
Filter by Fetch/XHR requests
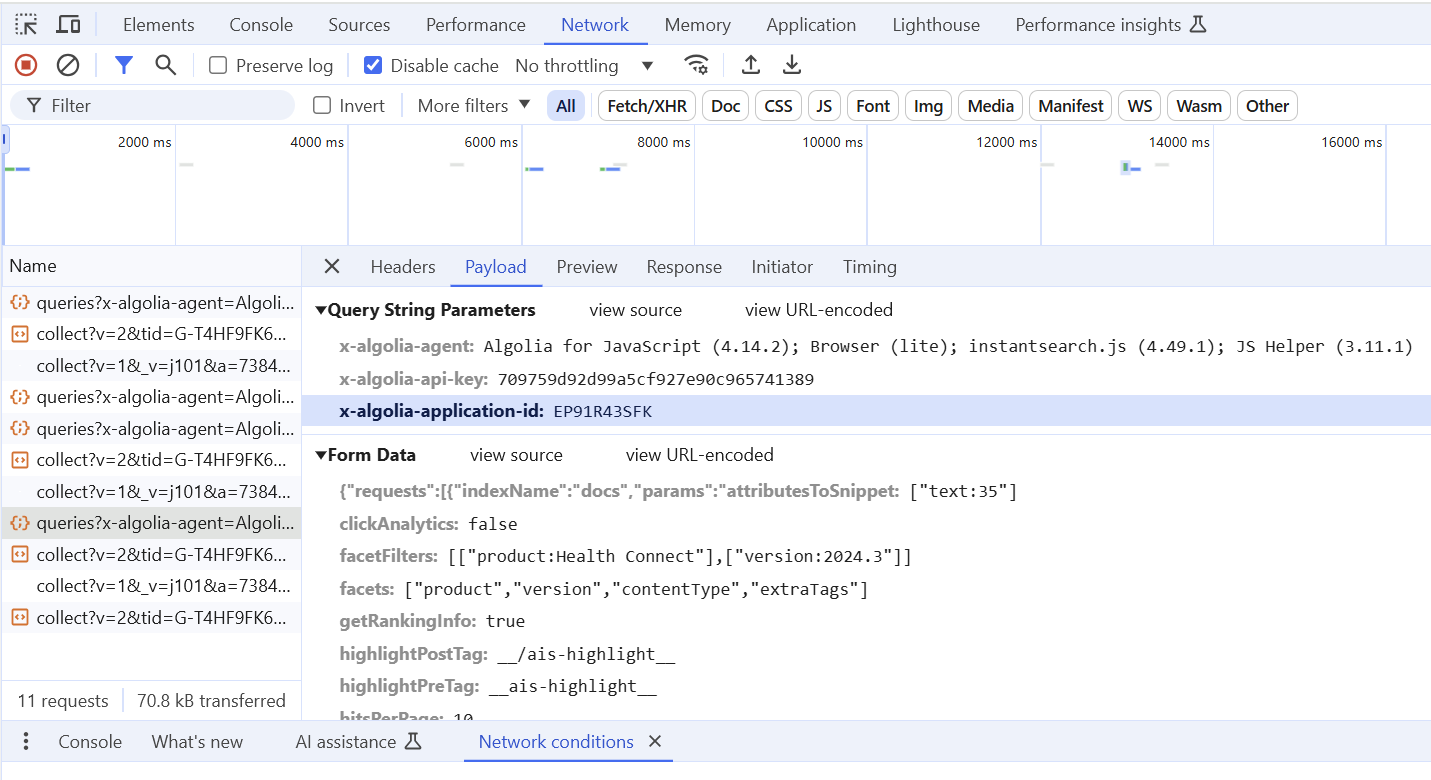click(647, 106)
